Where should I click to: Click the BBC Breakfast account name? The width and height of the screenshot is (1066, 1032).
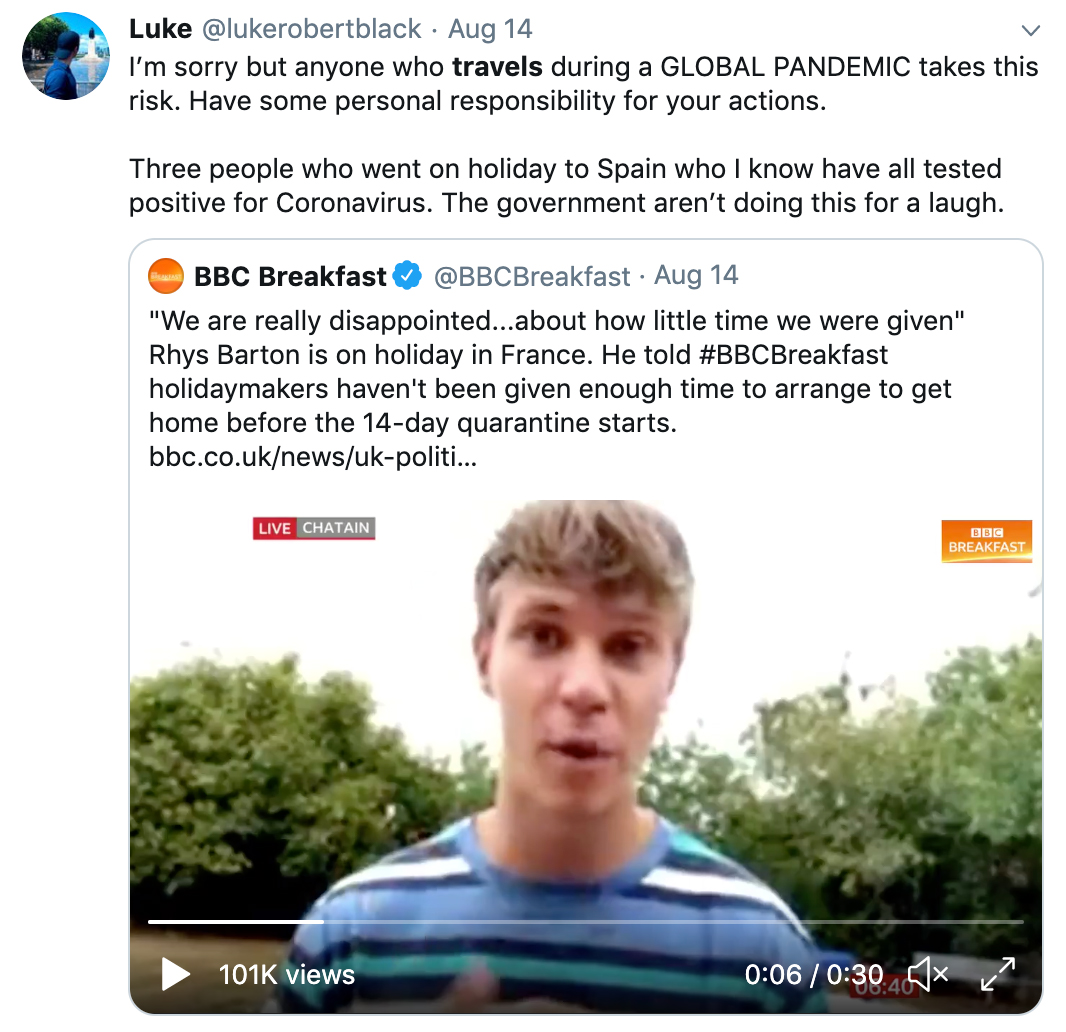290,276
